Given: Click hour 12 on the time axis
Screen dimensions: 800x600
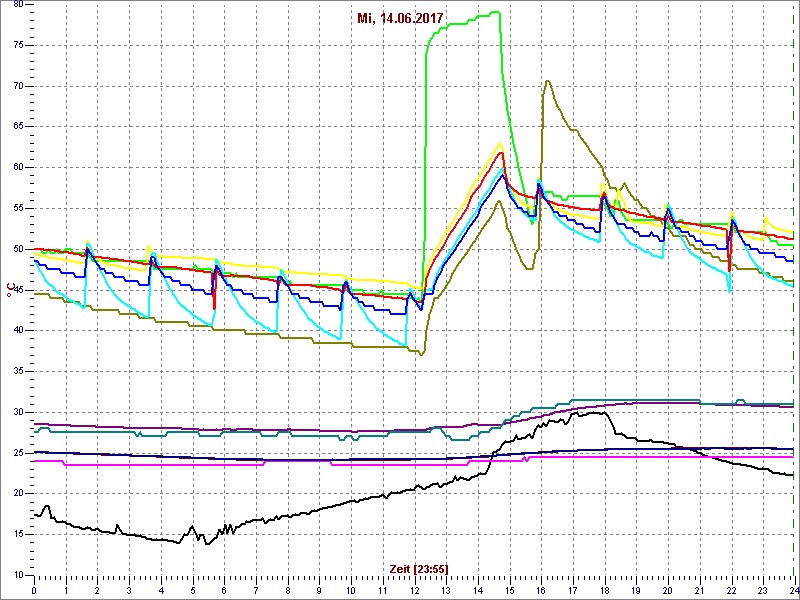Looking at the screenshot, I should click(414, 590).
